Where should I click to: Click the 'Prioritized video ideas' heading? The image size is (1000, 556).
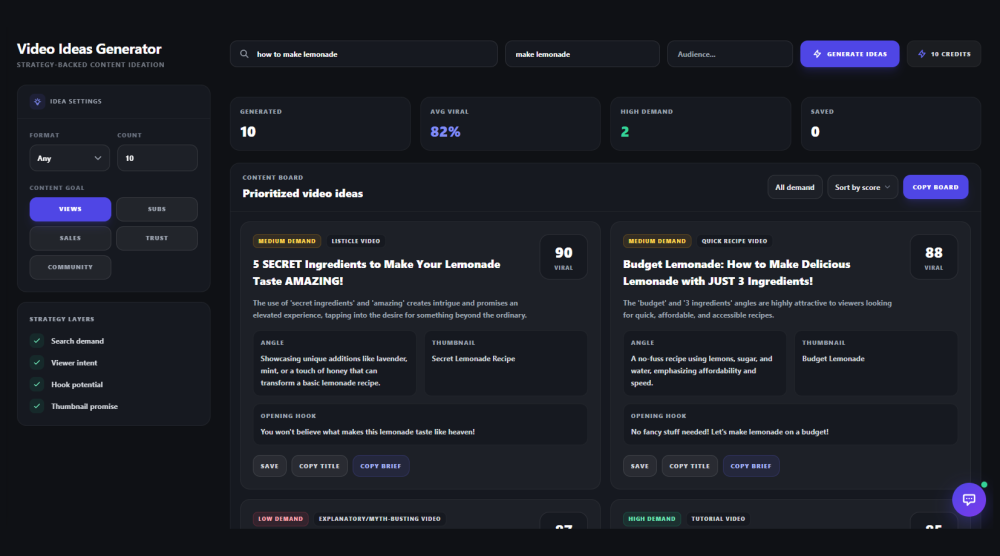302,194
